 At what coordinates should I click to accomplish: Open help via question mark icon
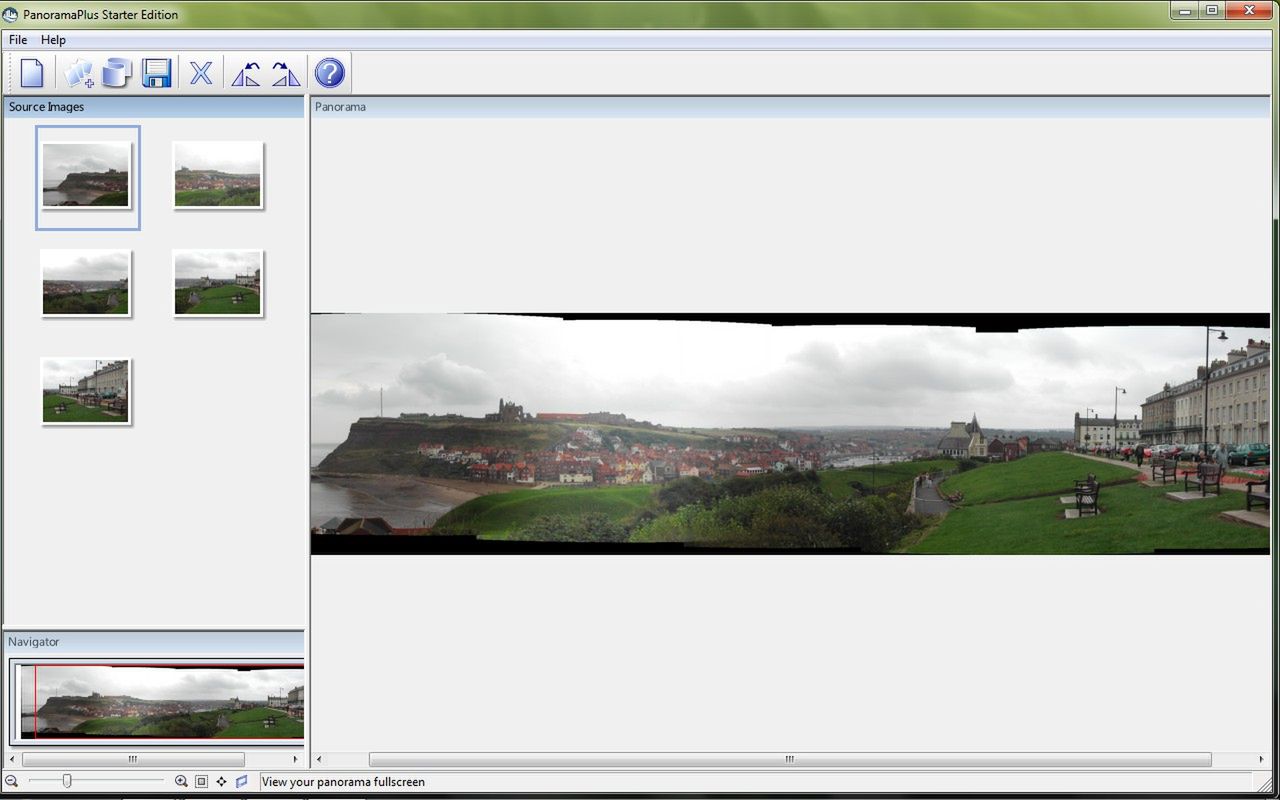(x=329, y=73)
